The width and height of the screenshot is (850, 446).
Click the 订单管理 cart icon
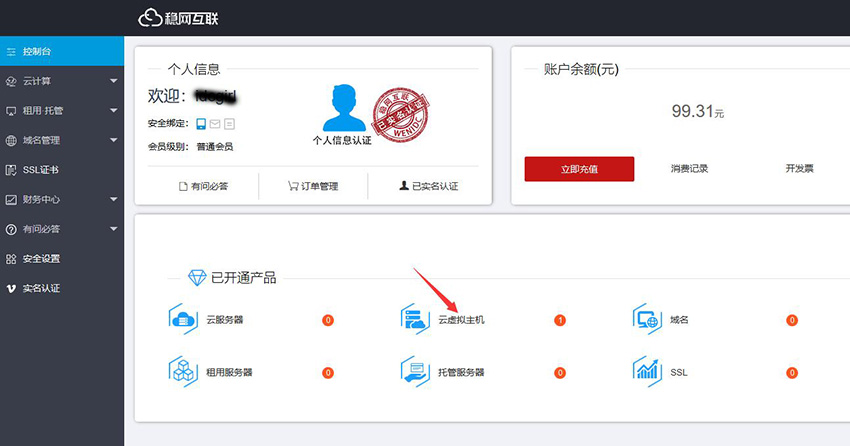tap(293, 186)
